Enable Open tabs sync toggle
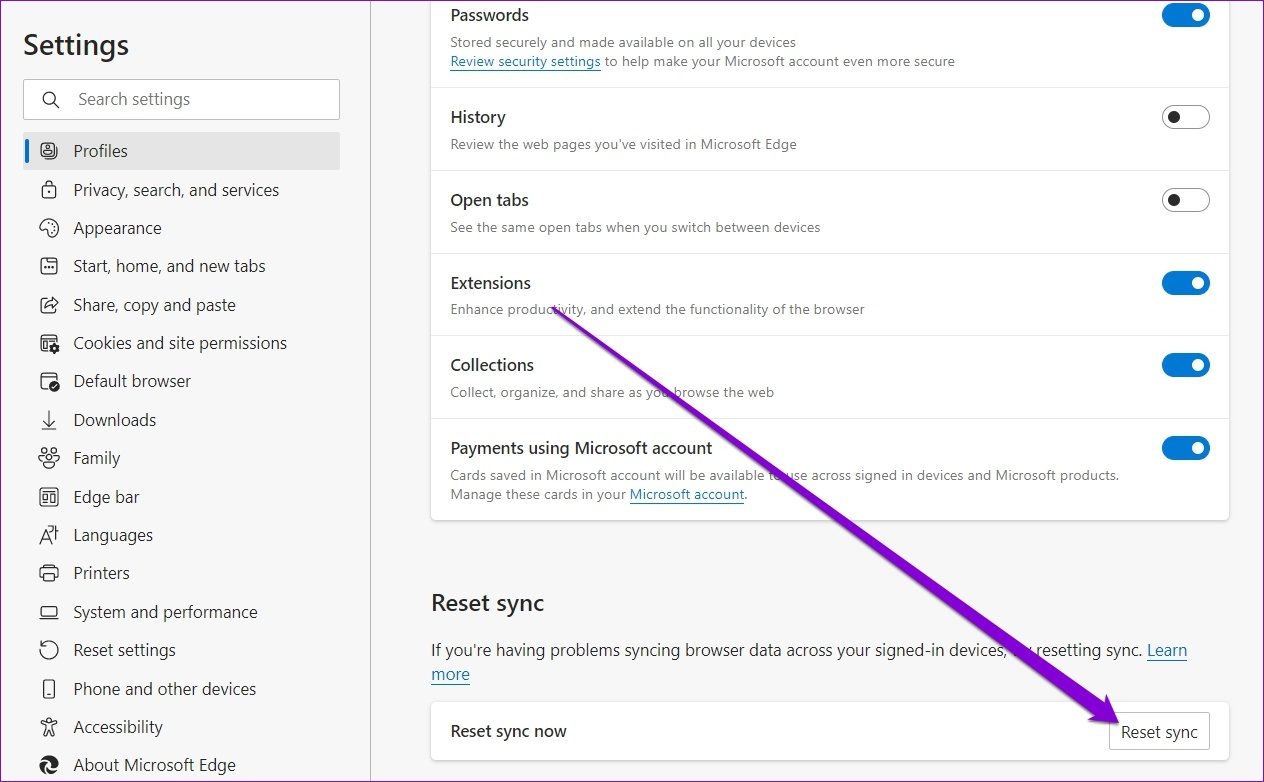This screenshot has width=1264, height=782. pos(1185,200)
